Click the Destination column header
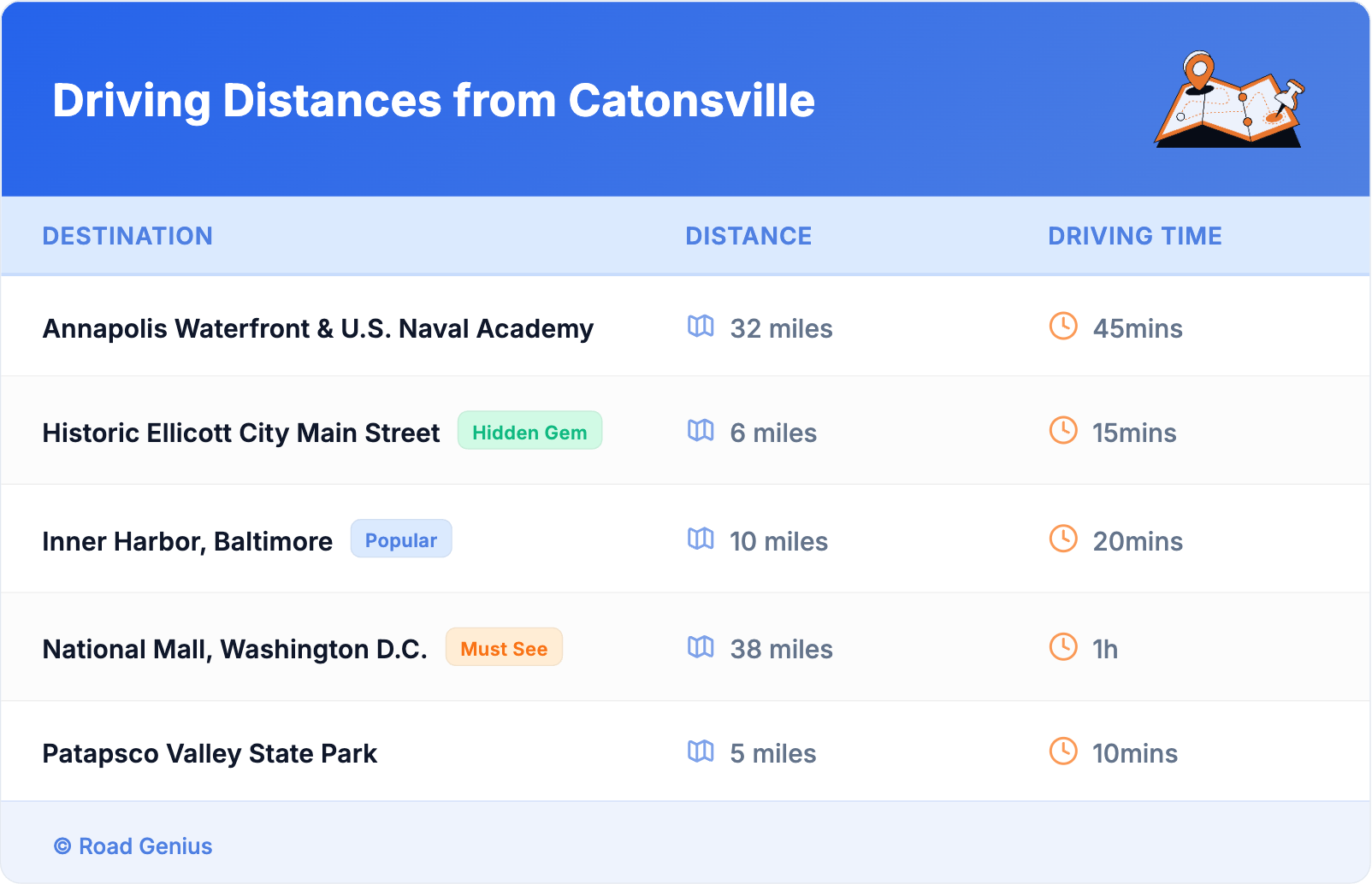The width and height of the screenshot is (1372, 884). tap(127, 236)
